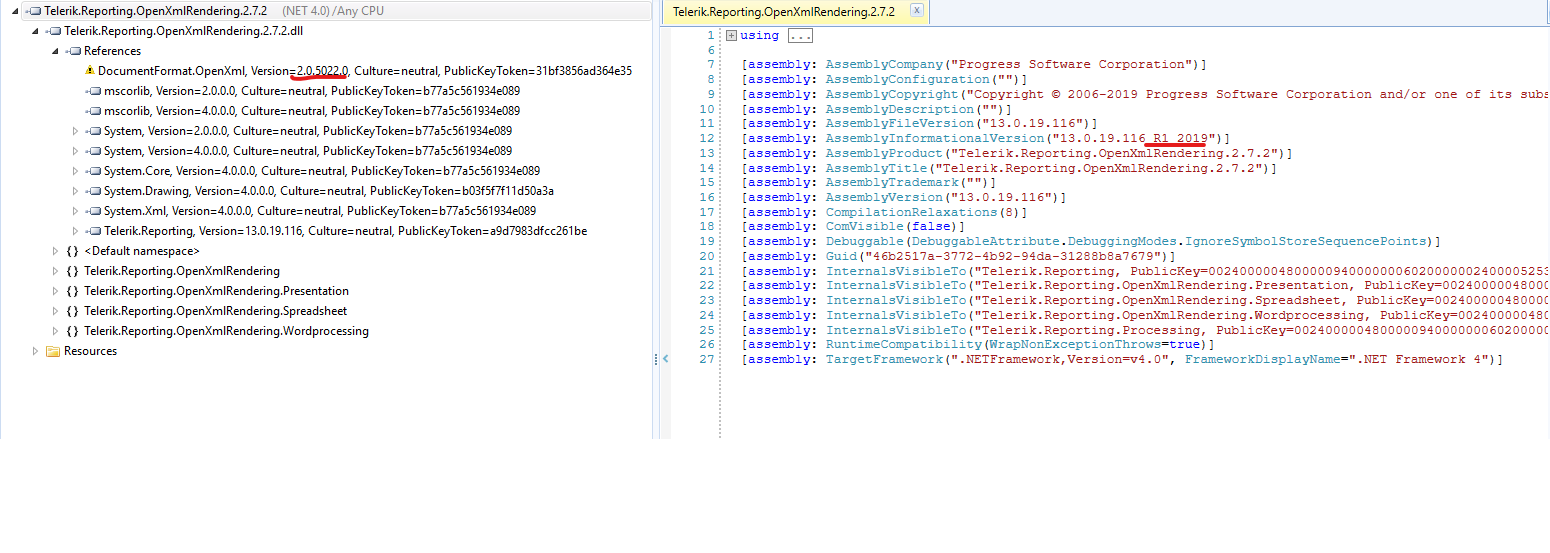Click the Resources folder icon
This screenshot has width=1550, height=553.
pyautogui.click(x=53, y=351)
